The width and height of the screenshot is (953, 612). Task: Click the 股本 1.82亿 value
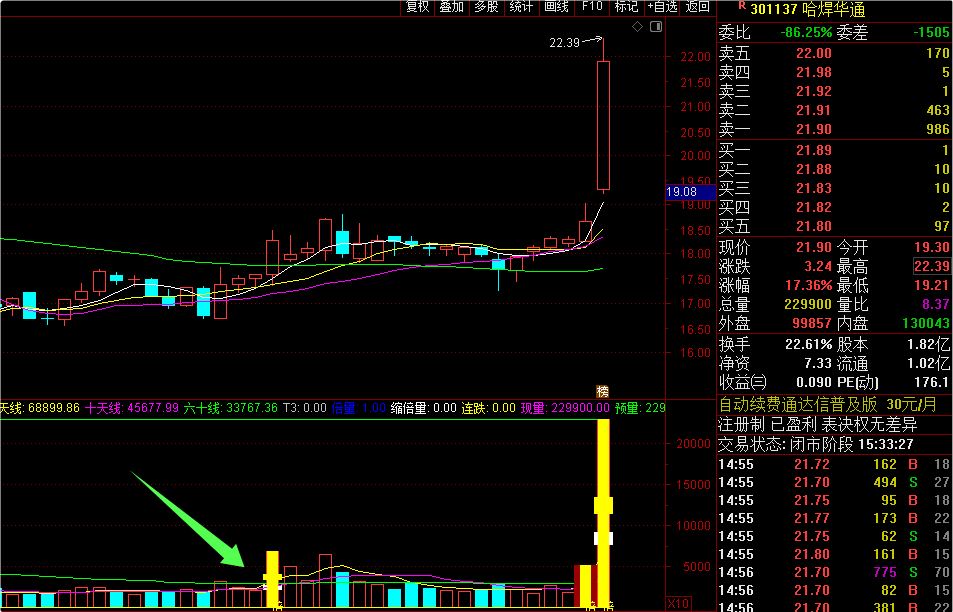pos(929,345)
